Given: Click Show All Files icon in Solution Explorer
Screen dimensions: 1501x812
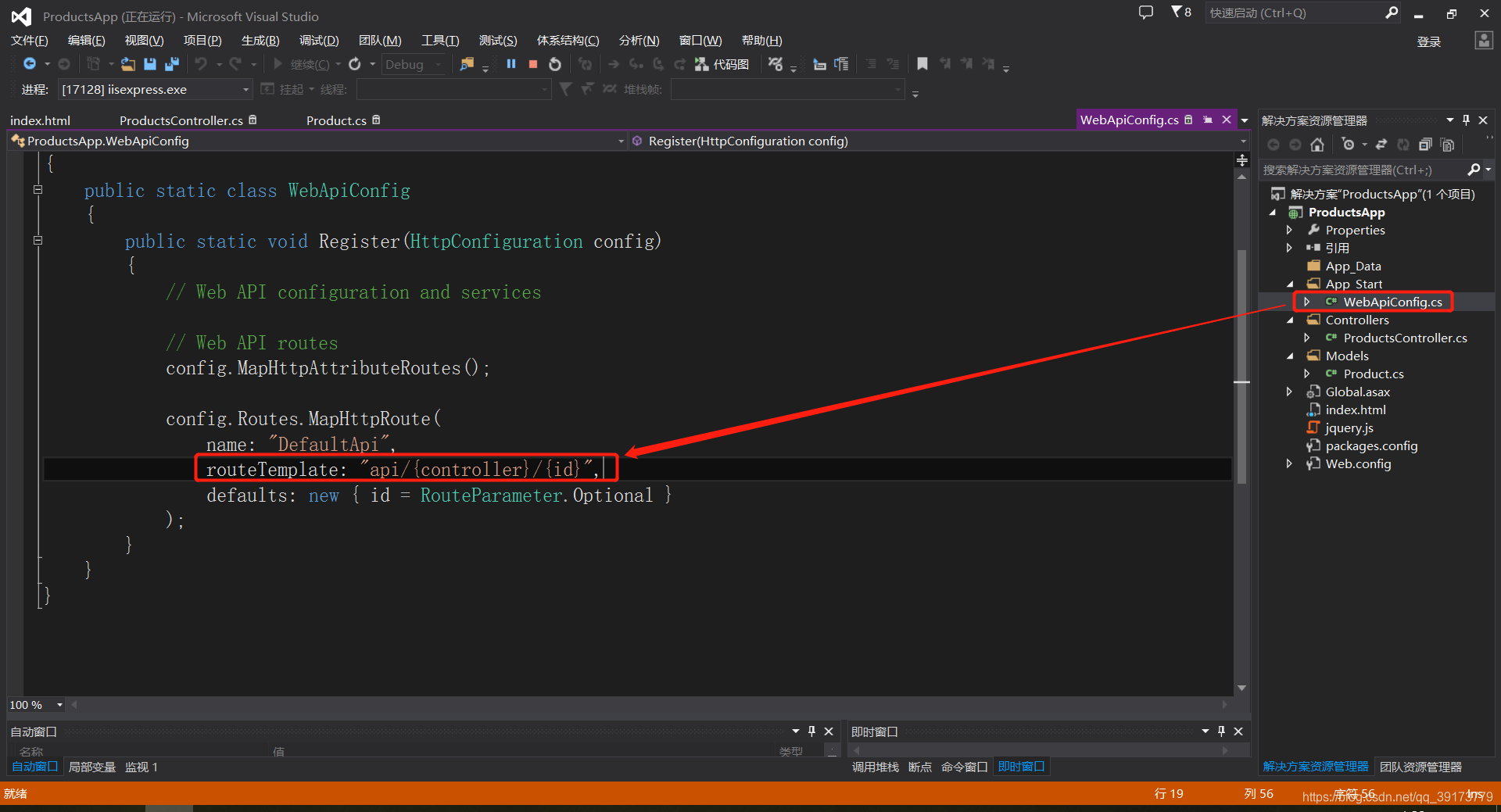Looking at the screenshot, I should pyautogui.click(x=1447, y=145).
